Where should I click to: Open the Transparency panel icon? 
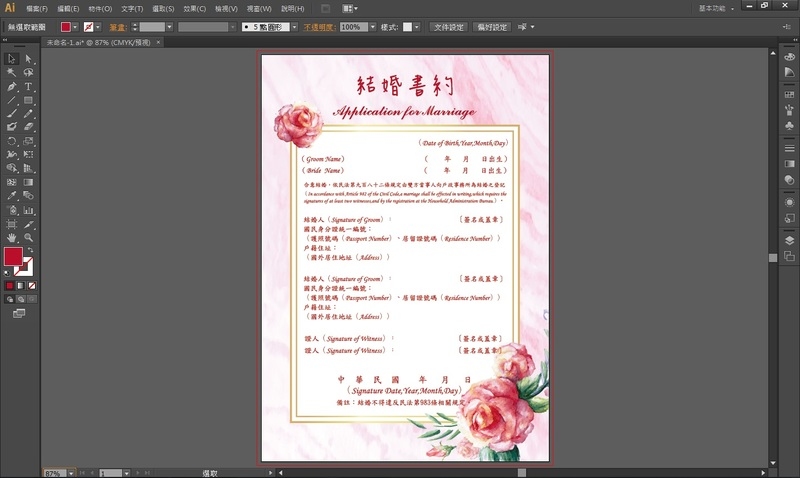point(789,180)
